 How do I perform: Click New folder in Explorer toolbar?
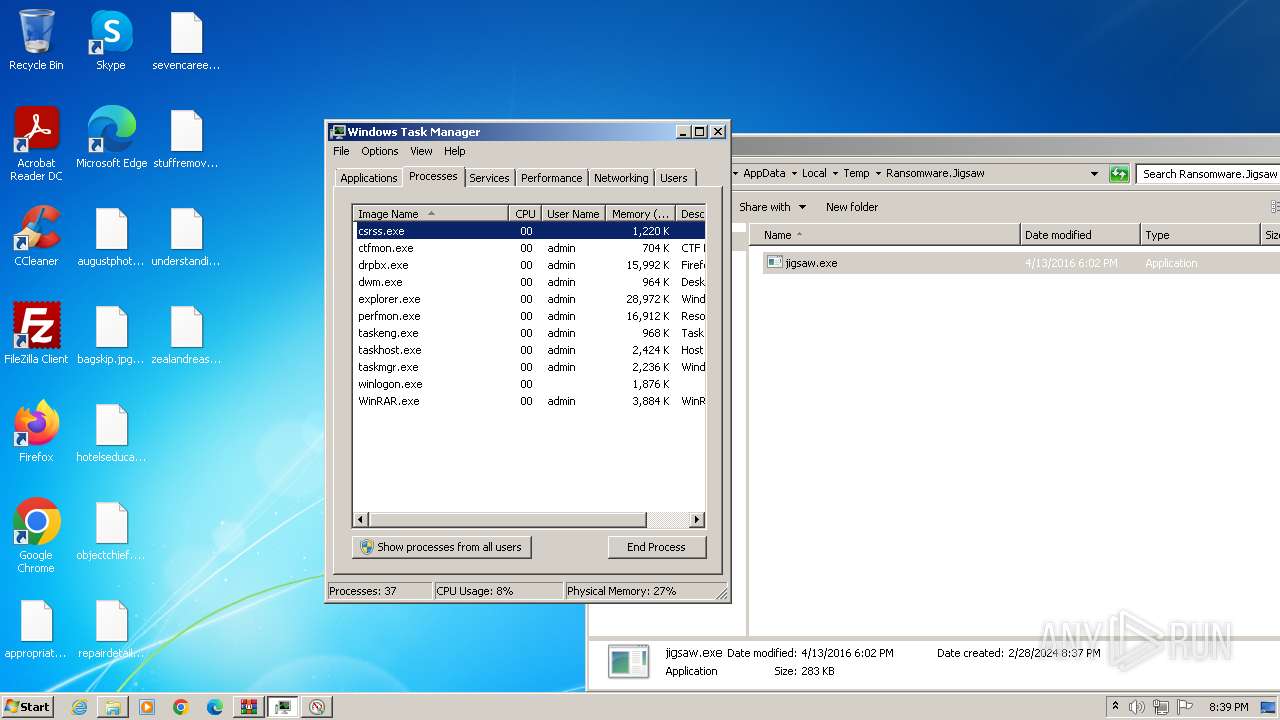[852, 207]
